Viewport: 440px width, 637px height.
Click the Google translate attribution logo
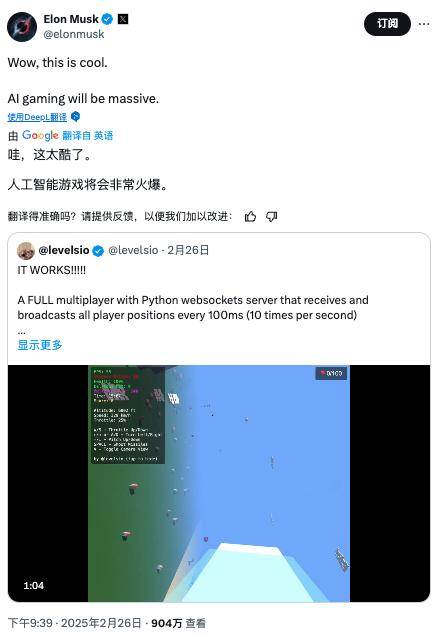tap(40, 135)
